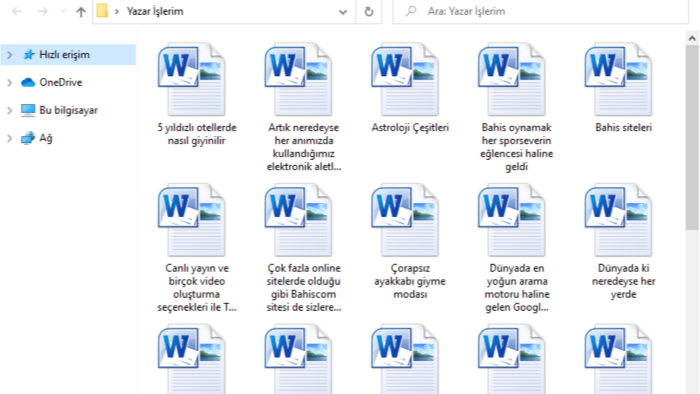Screen dimensions: 700x394
Task: Open Word file '5 yıldızlı otellerde nasıl giyinilir'
Action: pyautogui.click(x=192, y=80)
